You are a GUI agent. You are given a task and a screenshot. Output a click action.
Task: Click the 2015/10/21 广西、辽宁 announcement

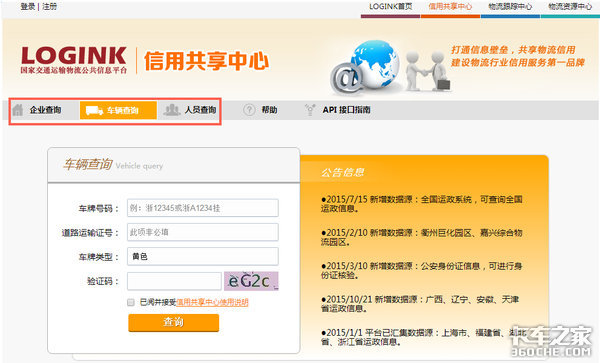tap(420, 304)
